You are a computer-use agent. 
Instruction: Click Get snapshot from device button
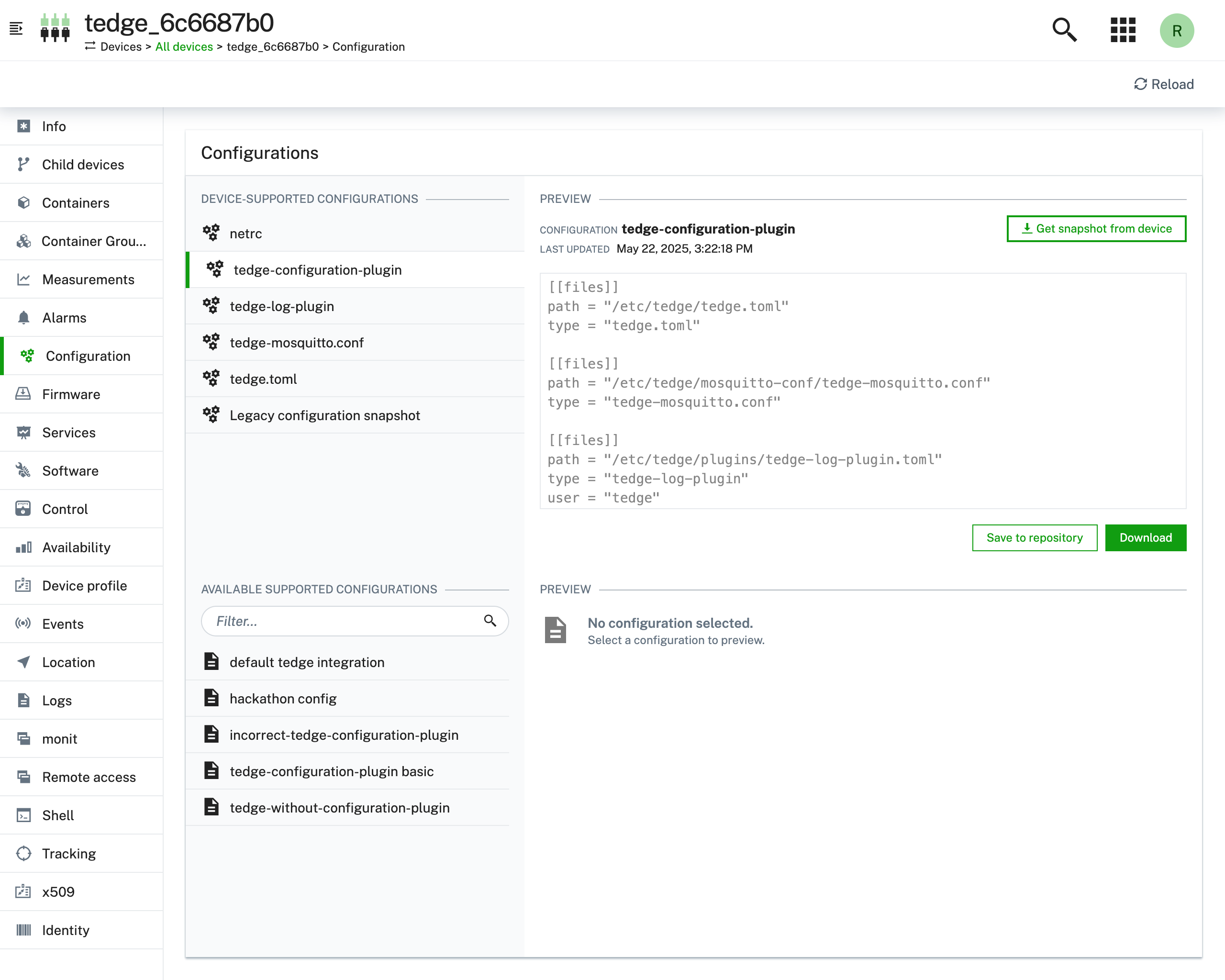[x=1096, y=228]
